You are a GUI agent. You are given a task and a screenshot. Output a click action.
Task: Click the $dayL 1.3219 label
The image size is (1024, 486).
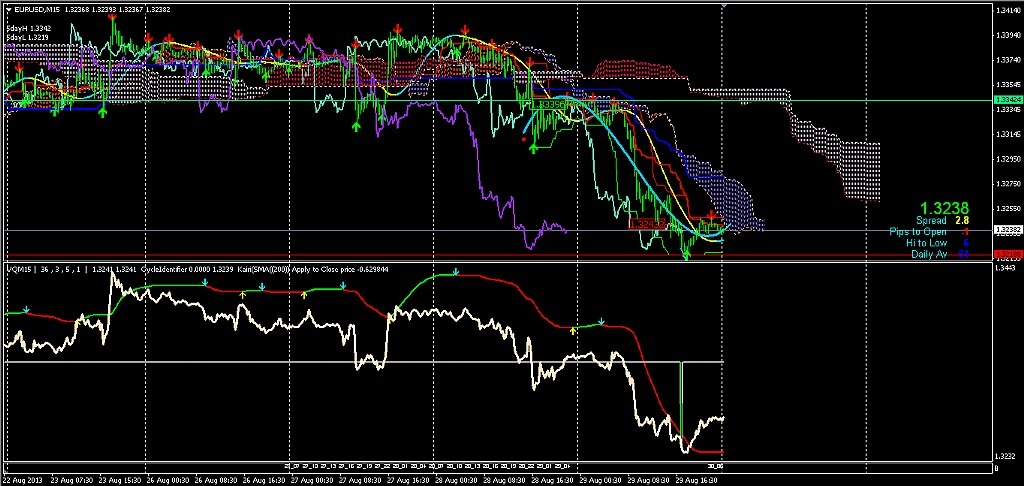(28, 38)
